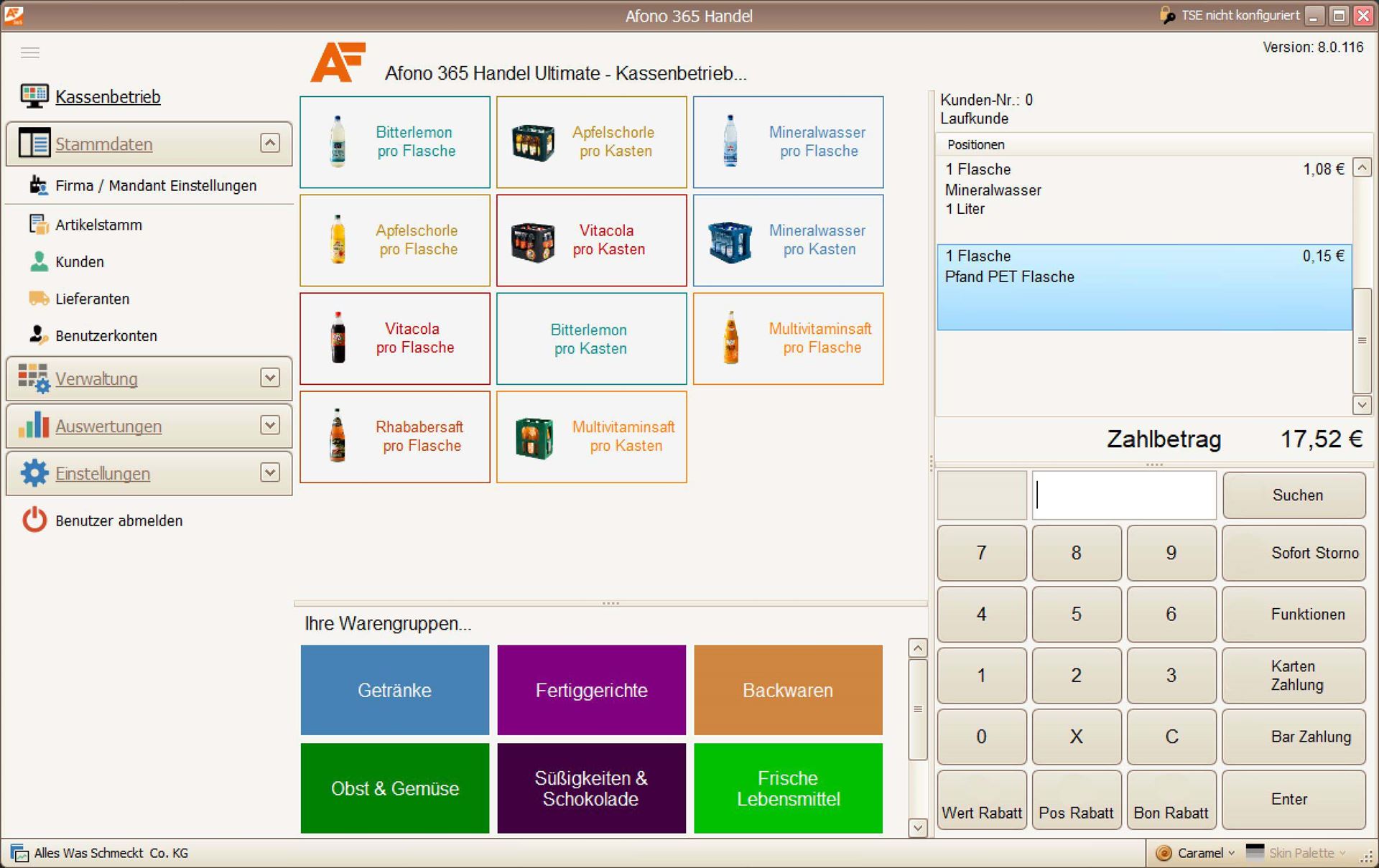
Task: Click the Verwaltung icon
Action: coord(34,378)
